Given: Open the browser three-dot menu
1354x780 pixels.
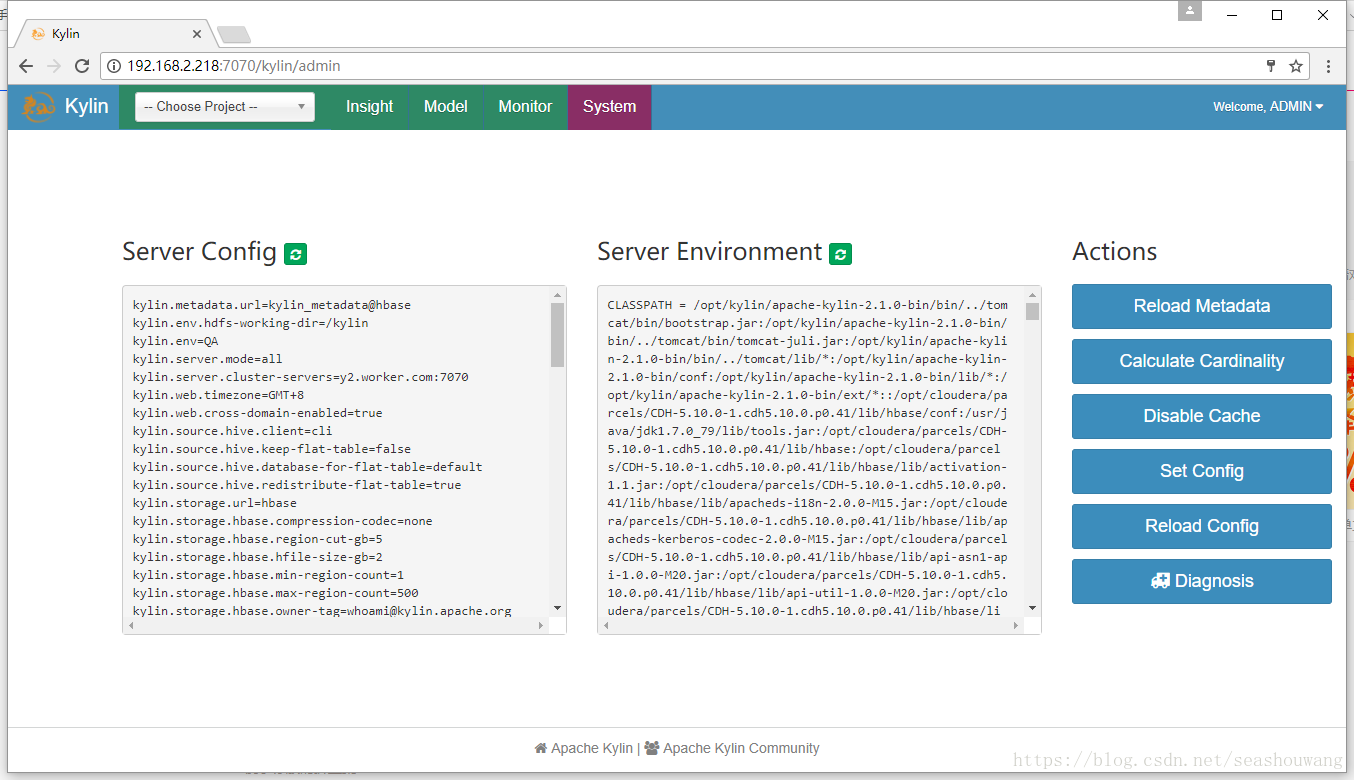Looking at the screenshot, I should 1328,66.
